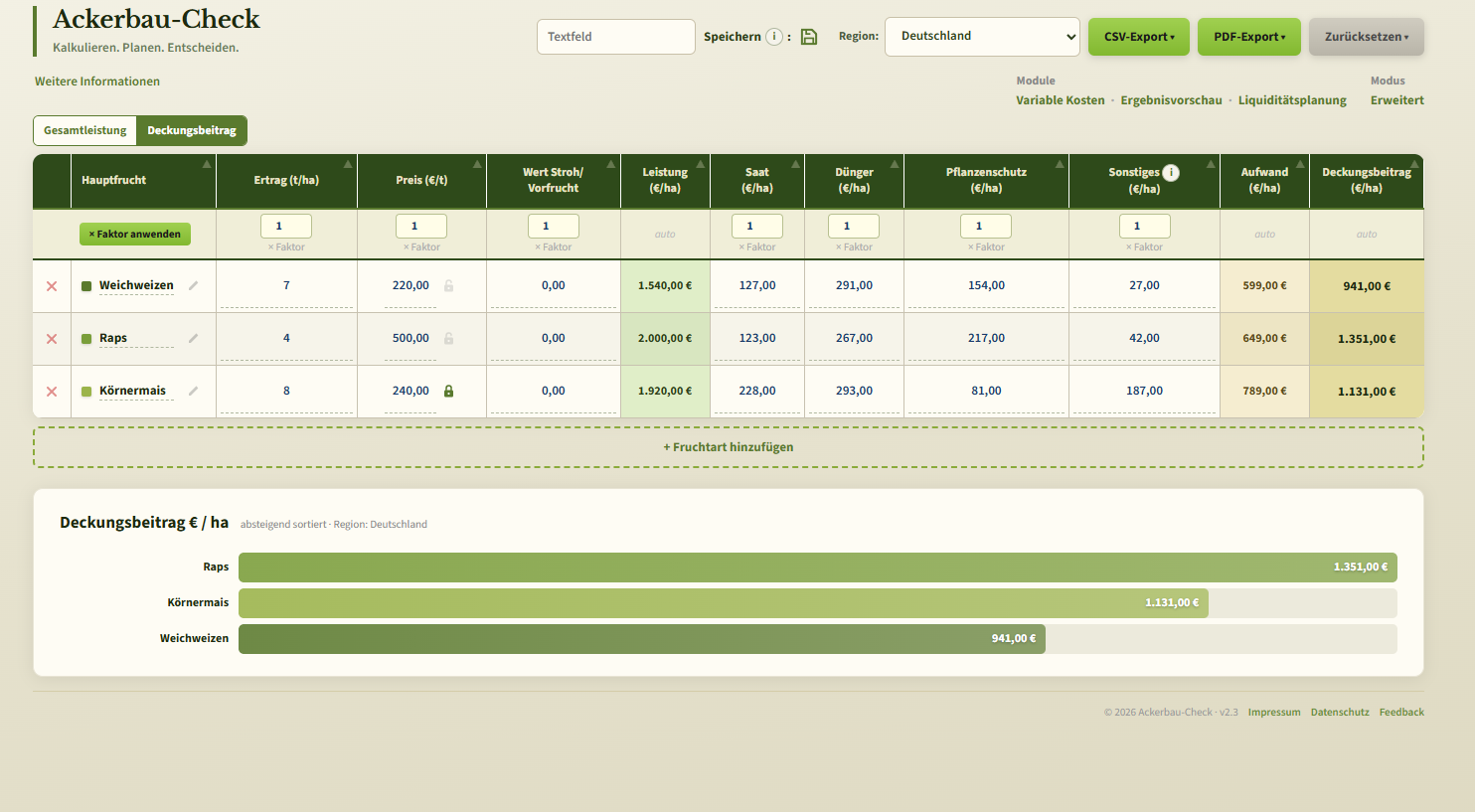Delete the Weichweizen row with red X
Image resolution: width=1475 pixels, height=812 pixels.
[x=52, y=286]
